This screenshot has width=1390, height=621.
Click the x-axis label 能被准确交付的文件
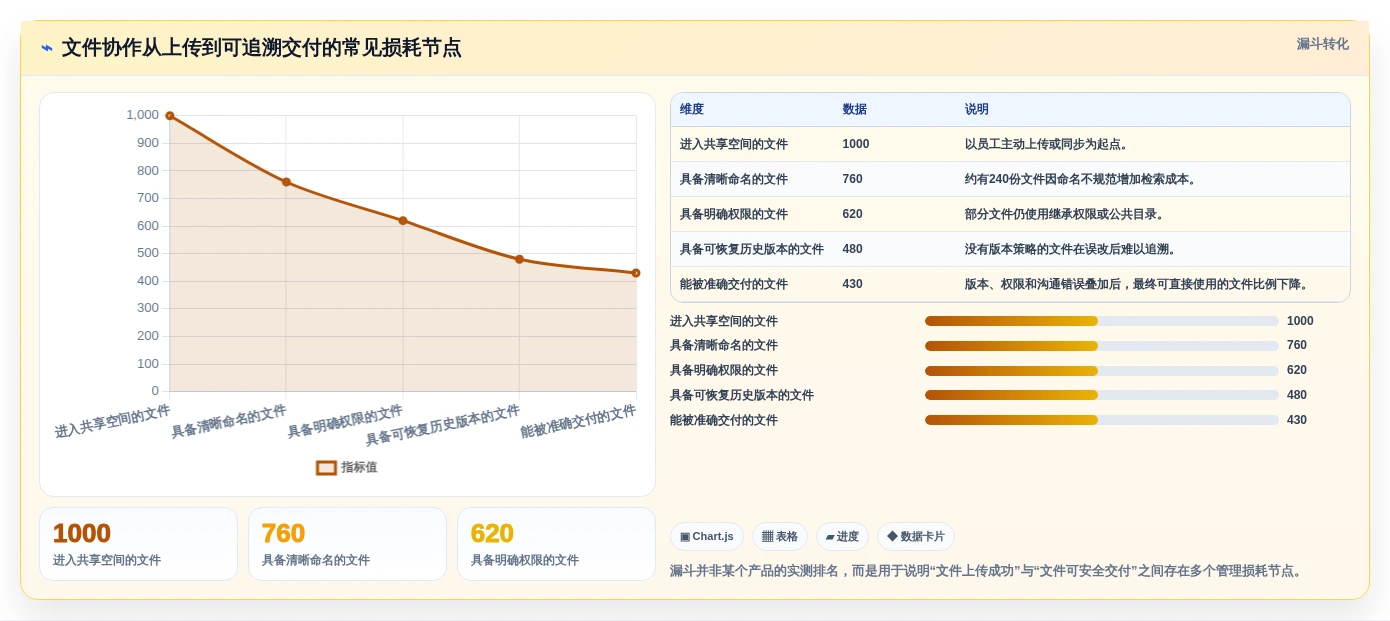[x=578, y=422]
